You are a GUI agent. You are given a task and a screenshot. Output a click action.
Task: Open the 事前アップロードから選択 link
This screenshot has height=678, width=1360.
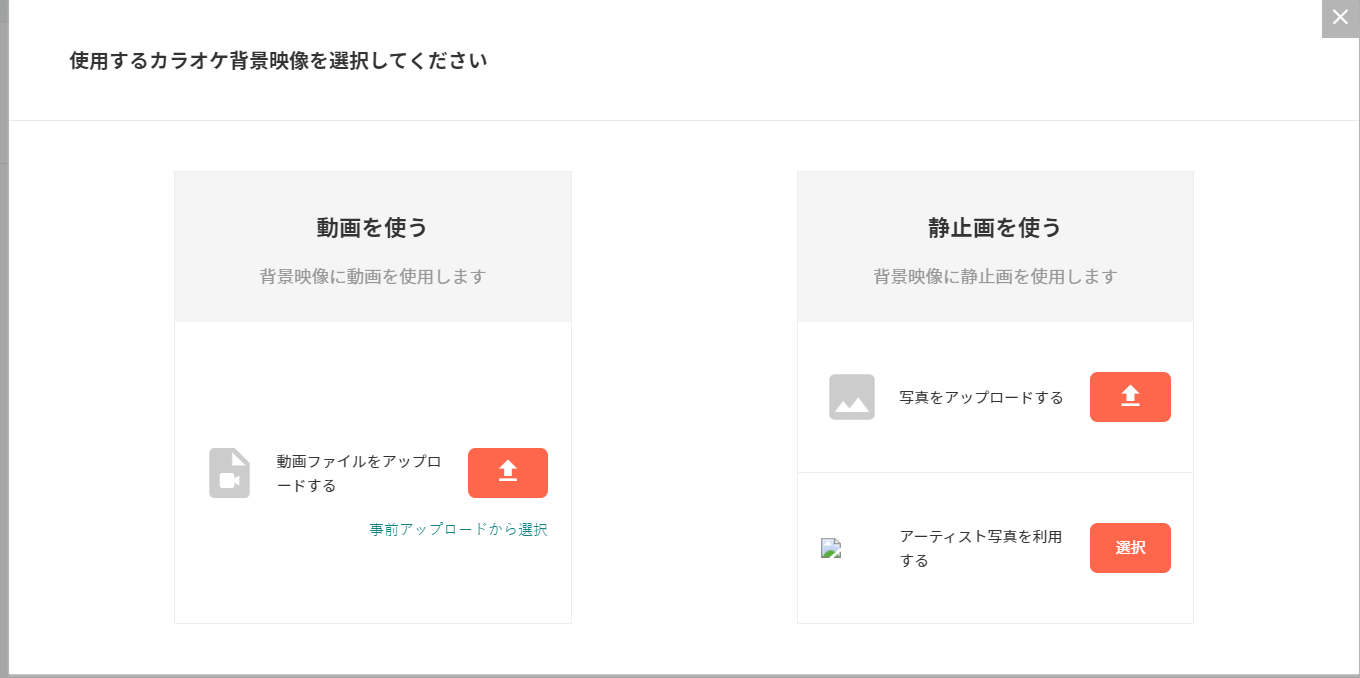(x=459, y=530)
